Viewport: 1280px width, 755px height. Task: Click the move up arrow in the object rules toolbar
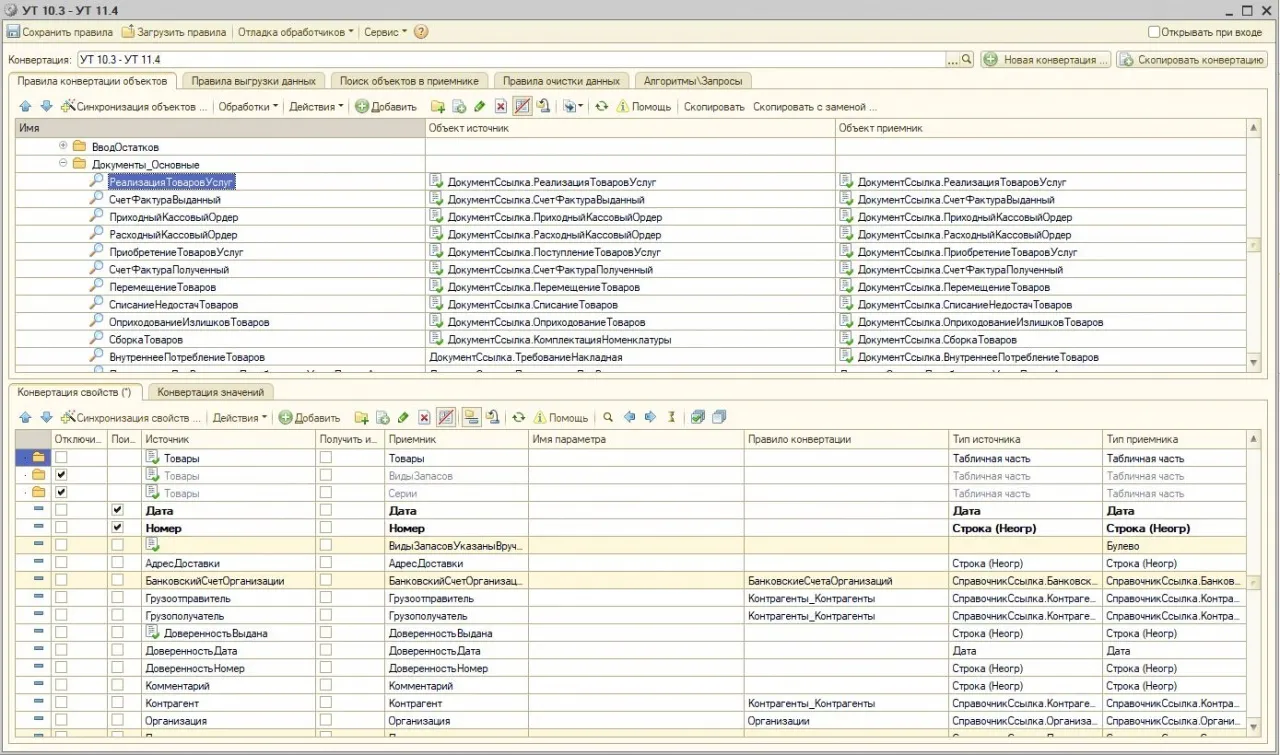click(26, 106)
